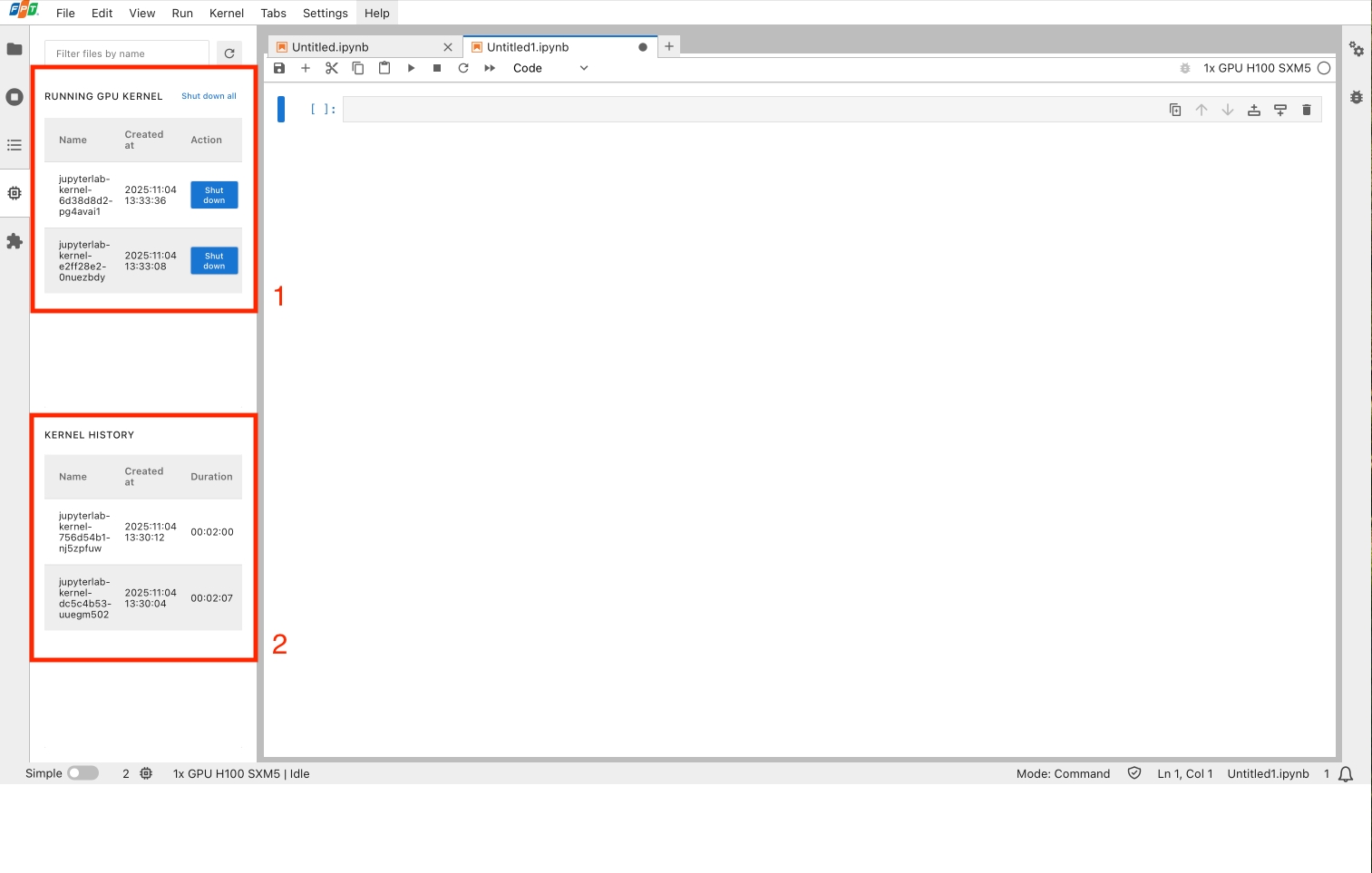Open the table of contents sidebar icon

tap(15, 145)
